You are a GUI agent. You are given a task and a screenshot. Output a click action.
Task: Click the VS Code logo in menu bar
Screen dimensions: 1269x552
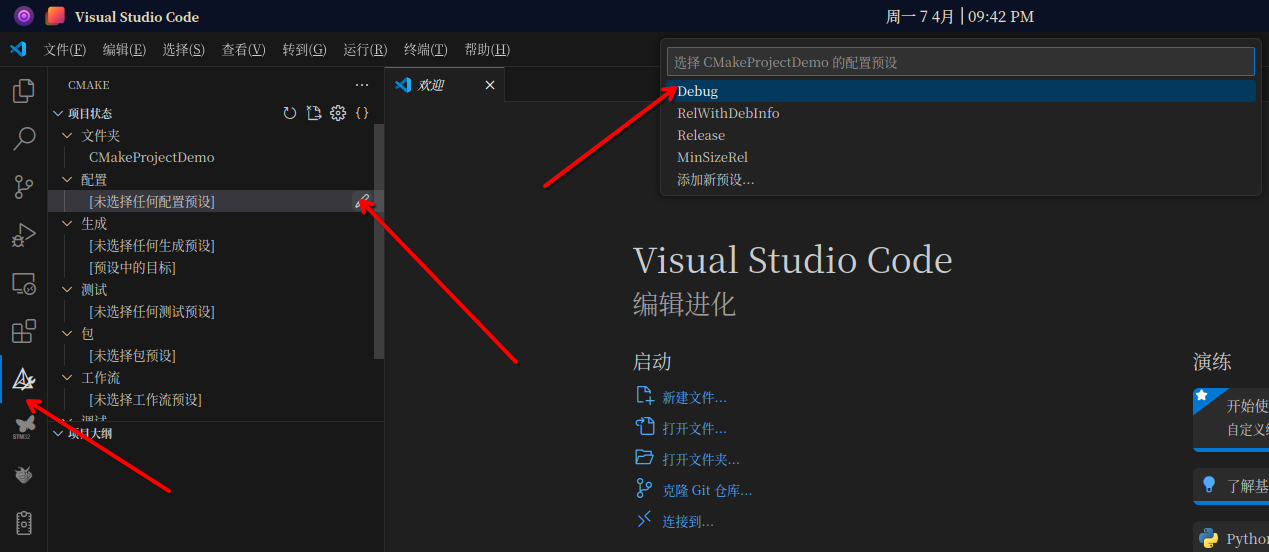[17, 49]
